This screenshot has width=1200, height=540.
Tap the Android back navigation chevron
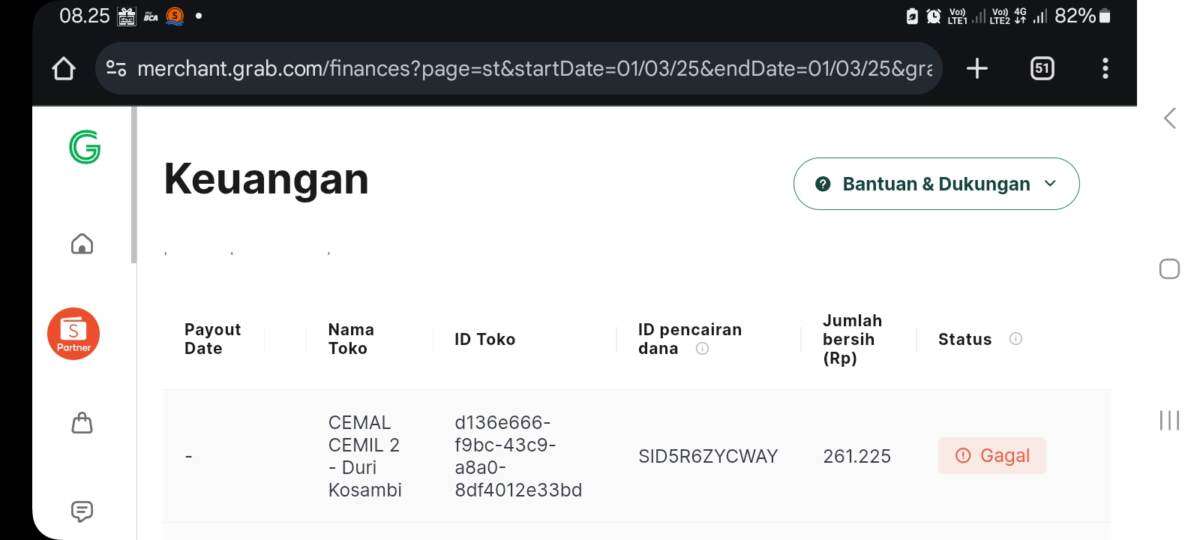click(x=1169, y=118)
